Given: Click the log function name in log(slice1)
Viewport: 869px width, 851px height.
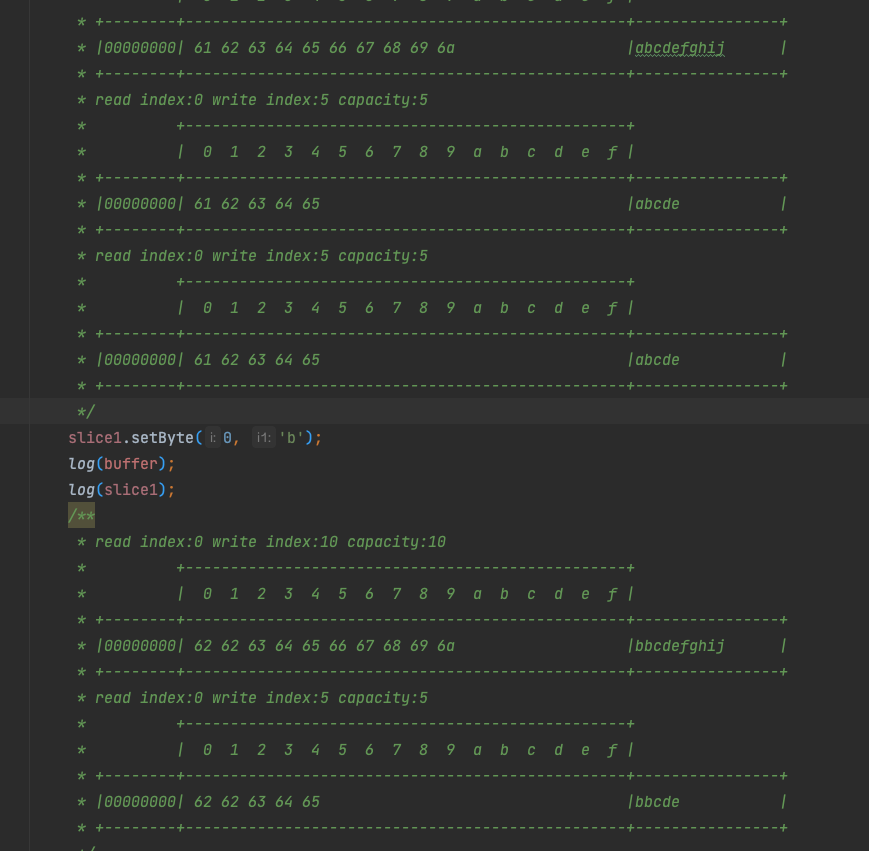Looking at the screenshot, I should tap(81, 490).
